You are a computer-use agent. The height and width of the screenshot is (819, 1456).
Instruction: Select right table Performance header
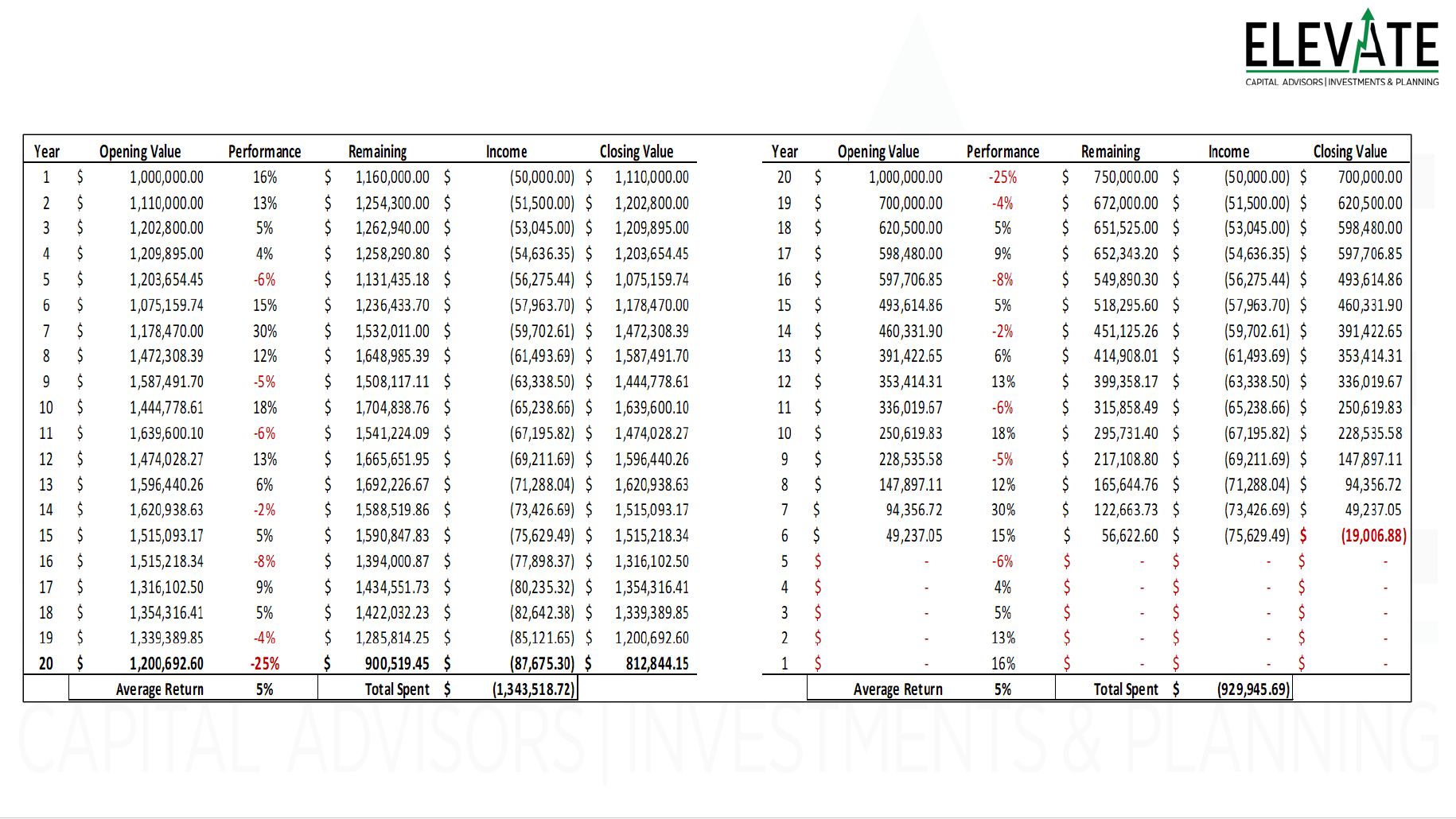(1002, 151)
